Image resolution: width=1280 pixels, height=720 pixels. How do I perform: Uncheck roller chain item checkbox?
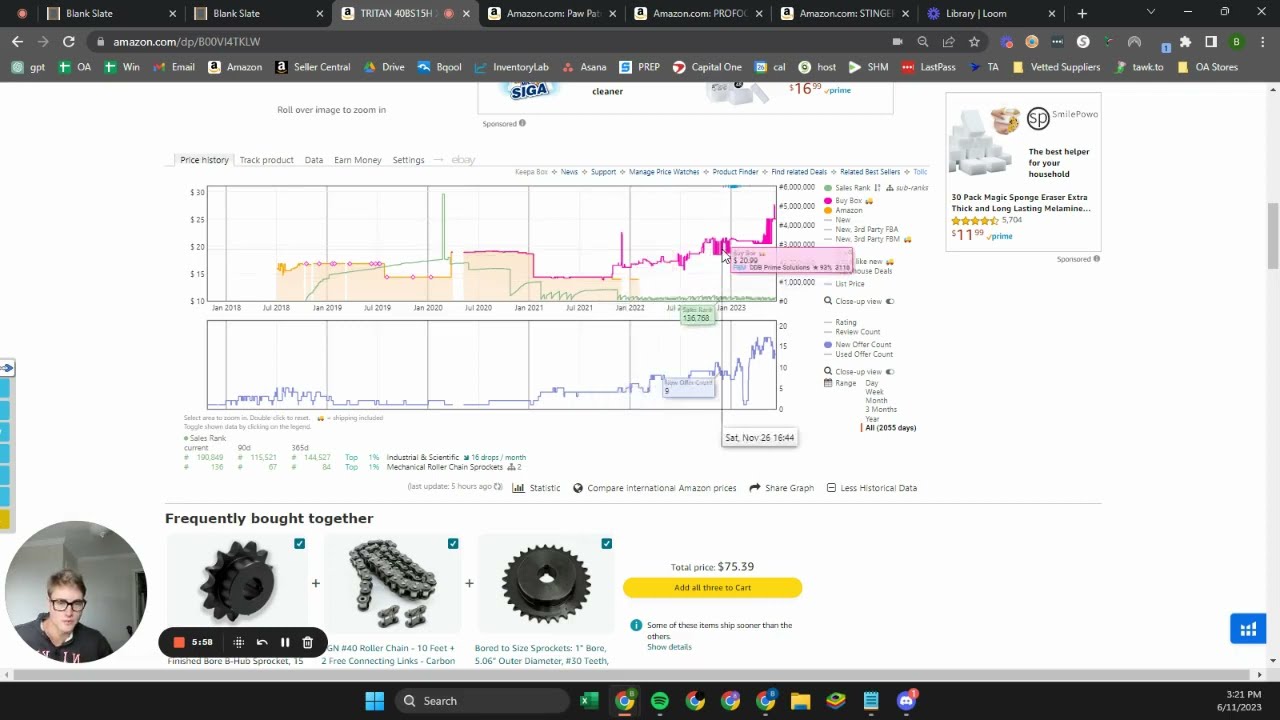click(x=453, y=544)
